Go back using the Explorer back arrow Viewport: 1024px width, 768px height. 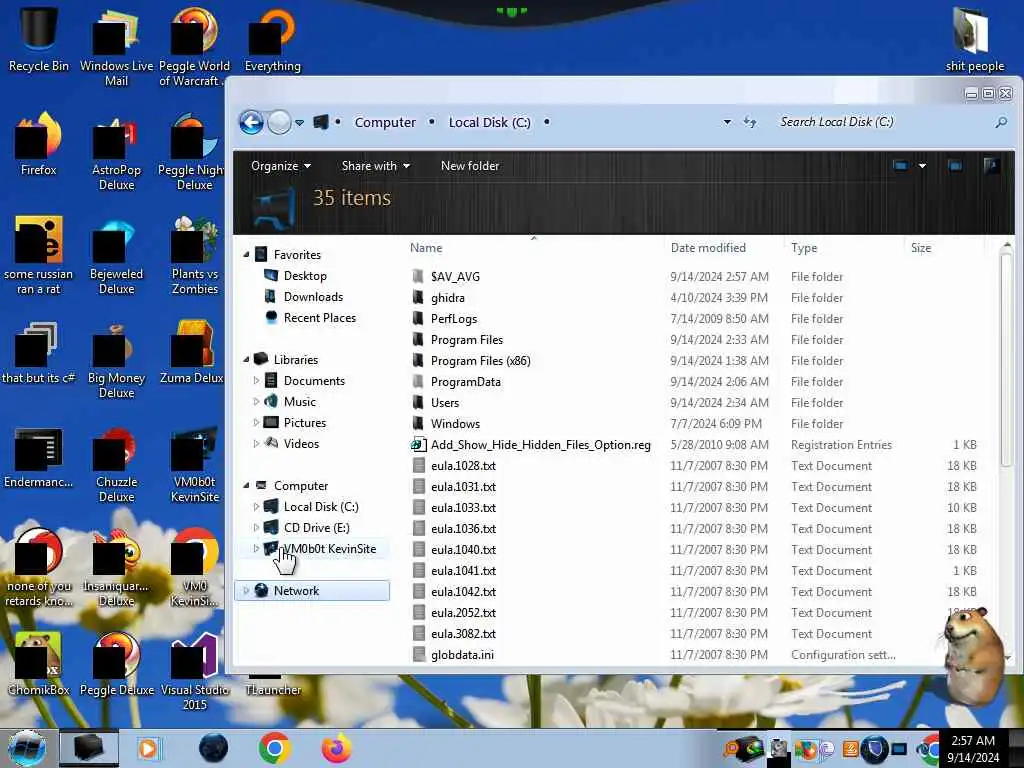click(x=251, y=122)
